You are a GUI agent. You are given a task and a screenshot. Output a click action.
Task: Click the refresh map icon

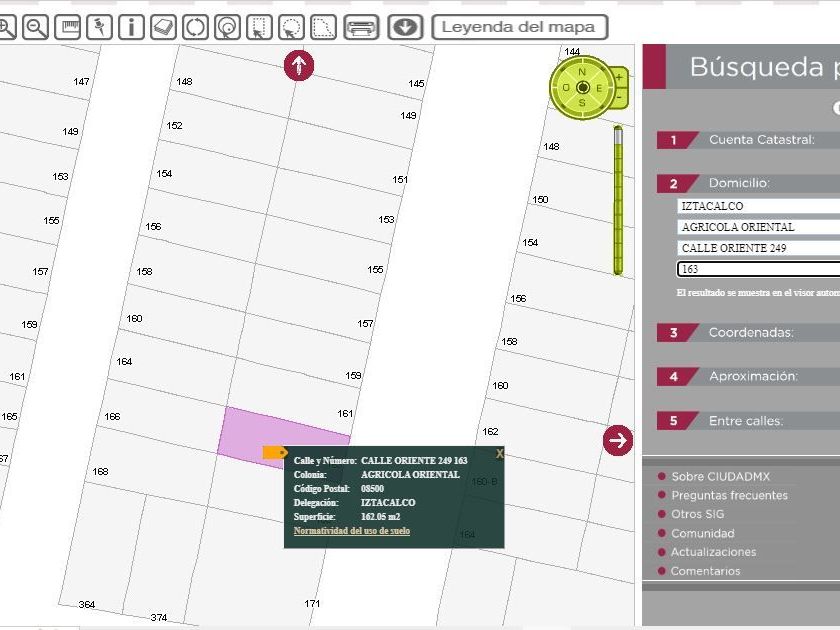tap(196, 27)
